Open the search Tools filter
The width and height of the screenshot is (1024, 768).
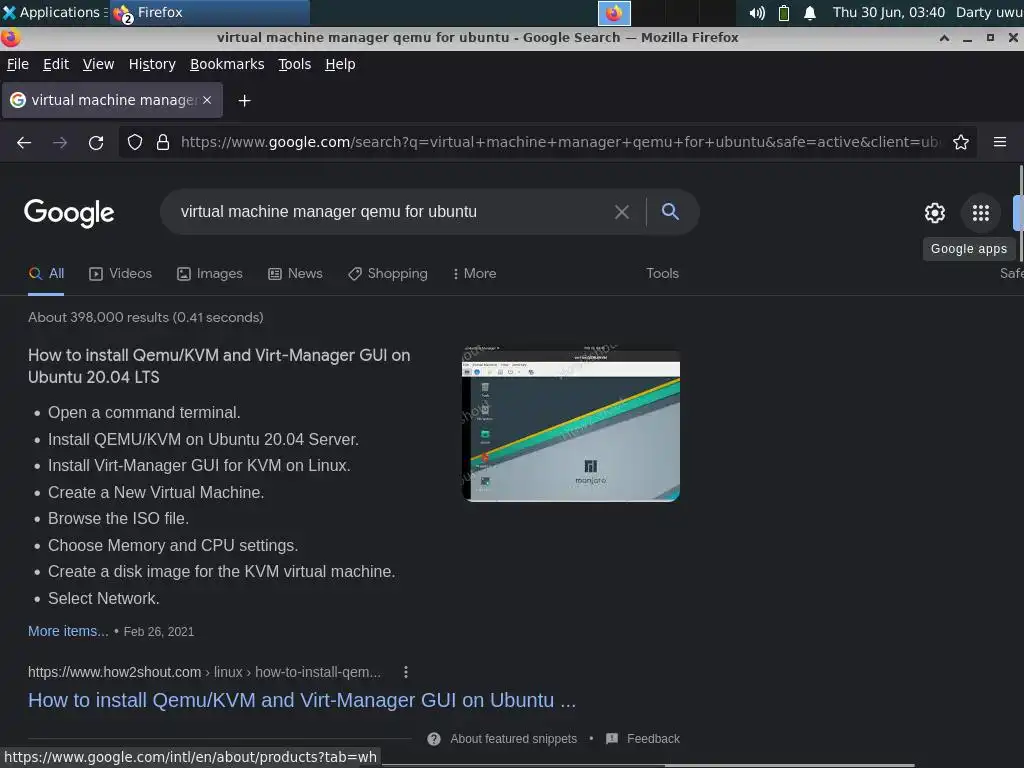pos(662,274)
